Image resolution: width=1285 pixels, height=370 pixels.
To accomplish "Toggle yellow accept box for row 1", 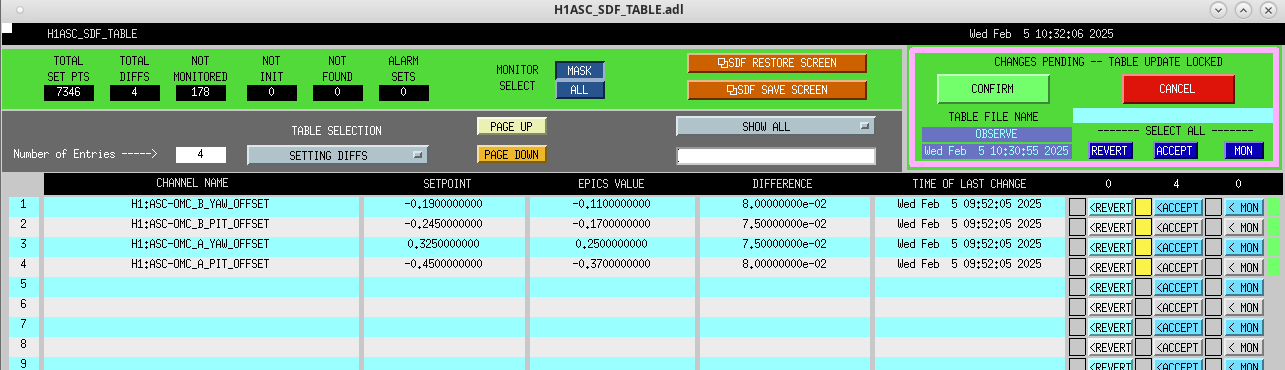I will click(x=1143, y=207).
